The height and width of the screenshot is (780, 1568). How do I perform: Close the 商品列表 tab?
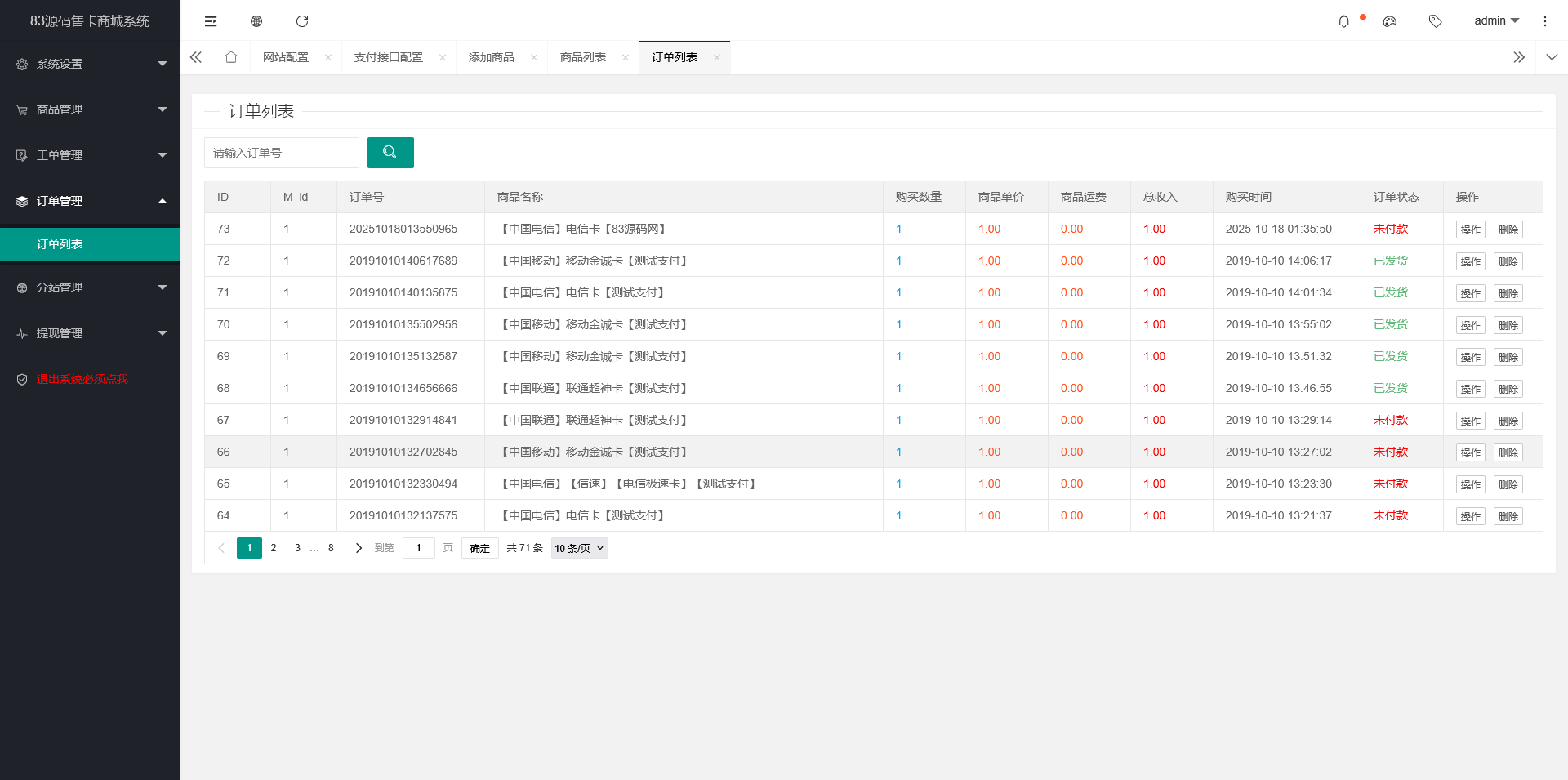(x=626, y=57)
